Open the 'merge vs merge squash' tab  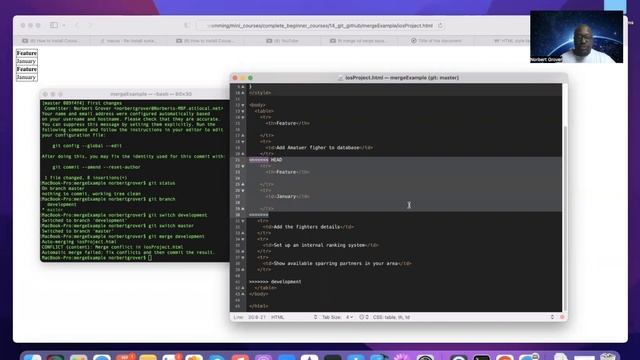[358, 41]
